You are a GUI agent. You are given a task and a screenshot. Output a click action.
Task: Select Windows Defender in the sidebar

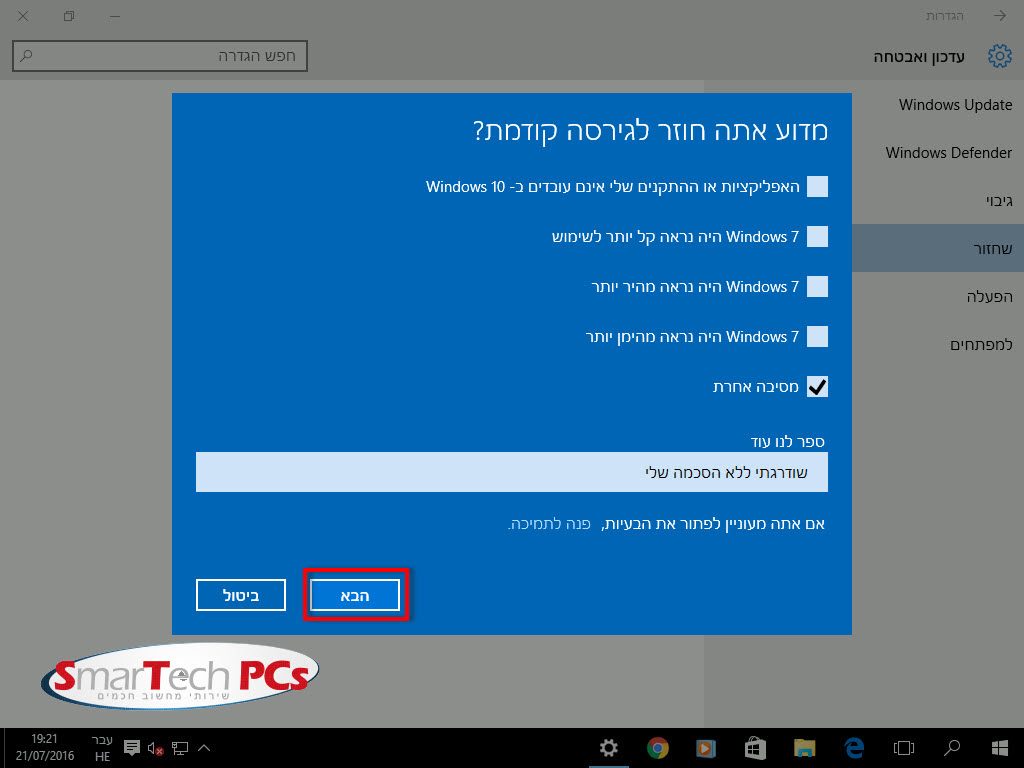948,153
